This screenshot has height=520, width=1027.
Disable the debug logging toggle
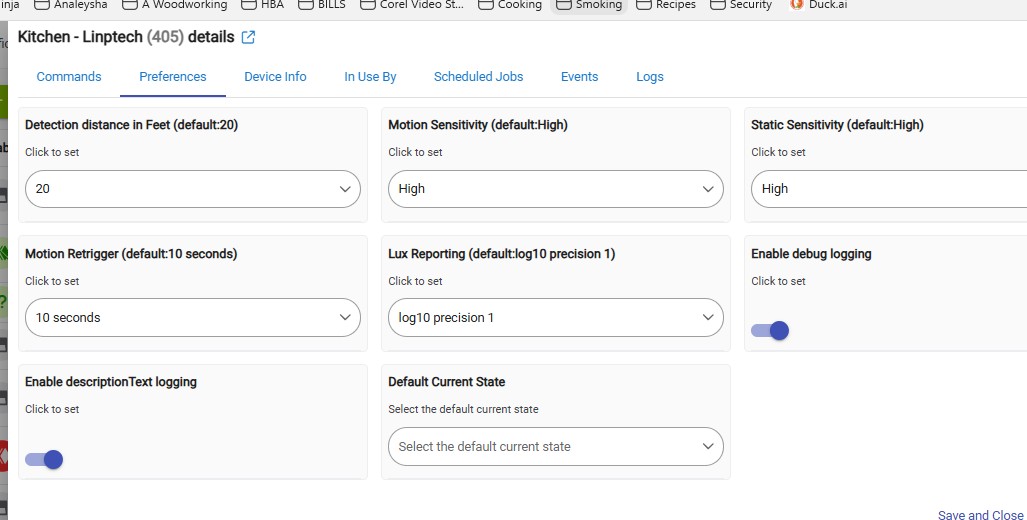click(x=770, y=330)
